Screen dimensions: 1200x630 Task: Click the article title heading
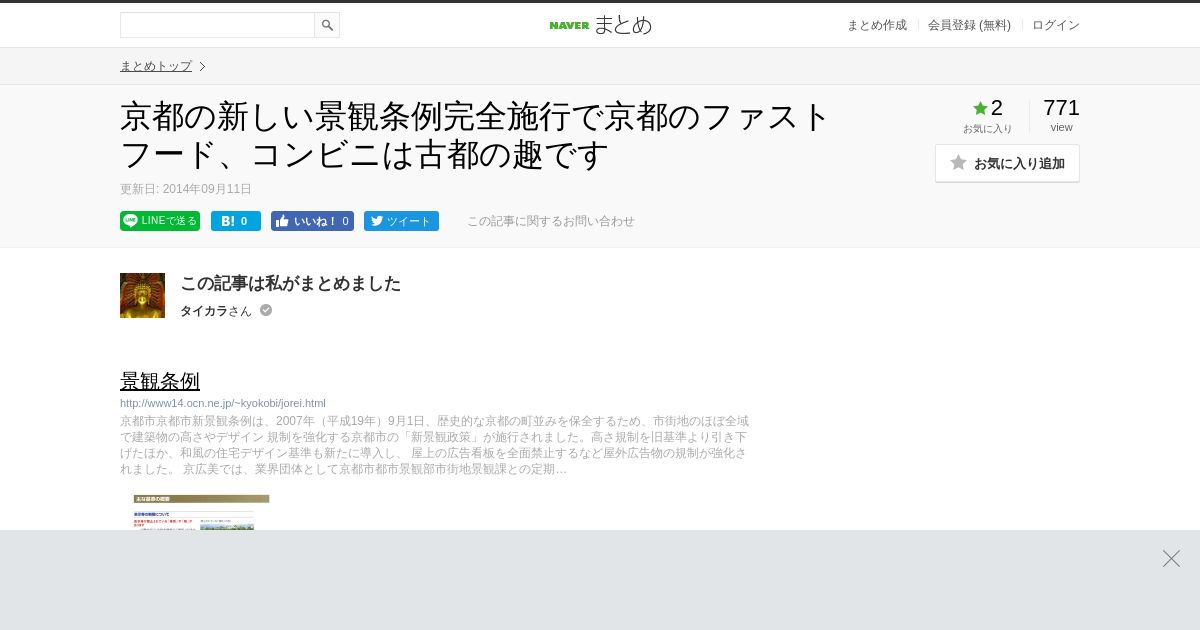[475, 135]
